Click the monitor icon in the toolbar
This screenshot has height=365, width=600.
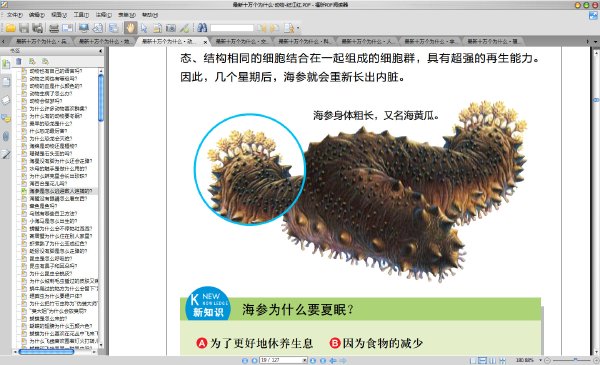pyautogui.click(x=83, y=28)
